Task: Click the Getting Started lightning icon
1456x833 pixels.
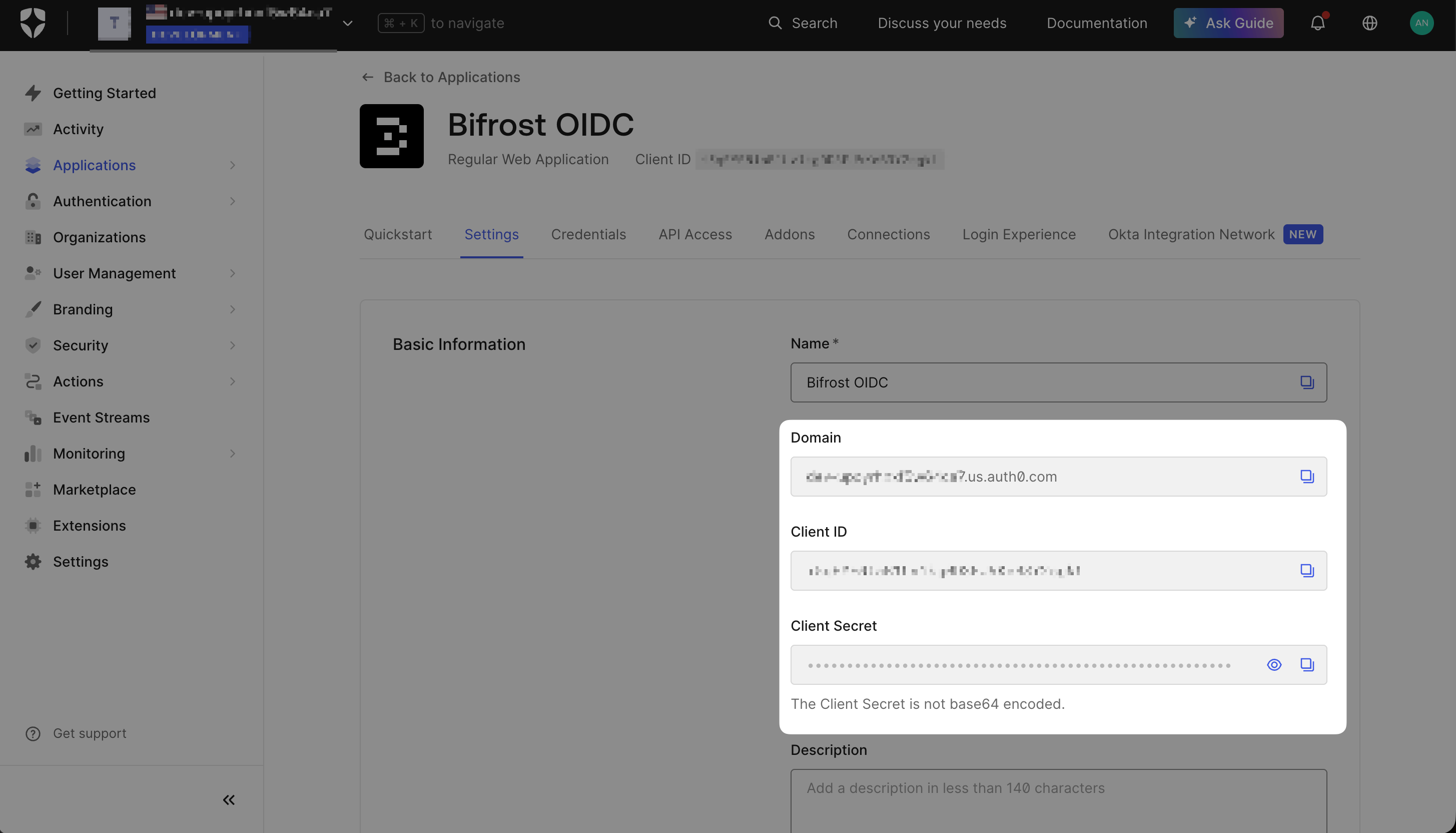Action: [x=33, y=93]
